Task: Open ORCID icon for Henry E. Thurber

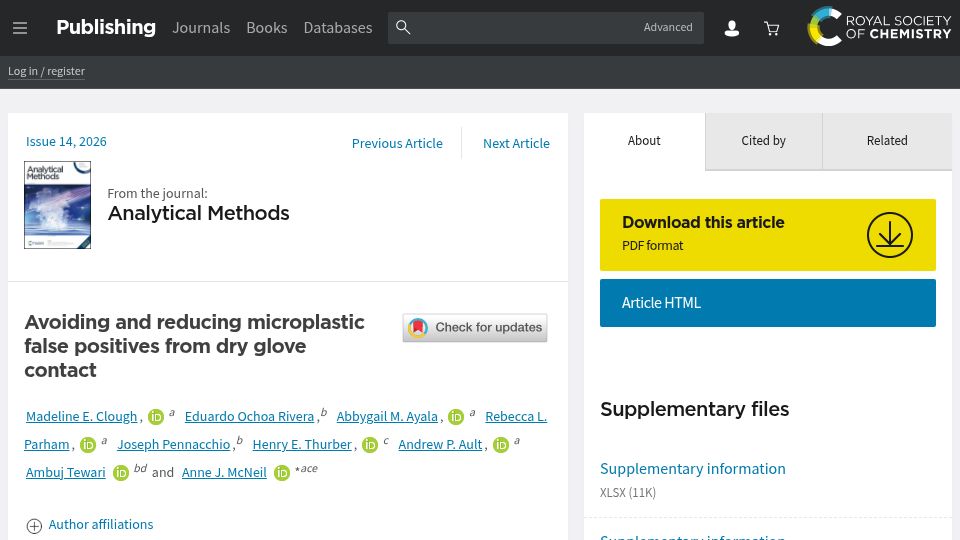Action: coord(370,445)
